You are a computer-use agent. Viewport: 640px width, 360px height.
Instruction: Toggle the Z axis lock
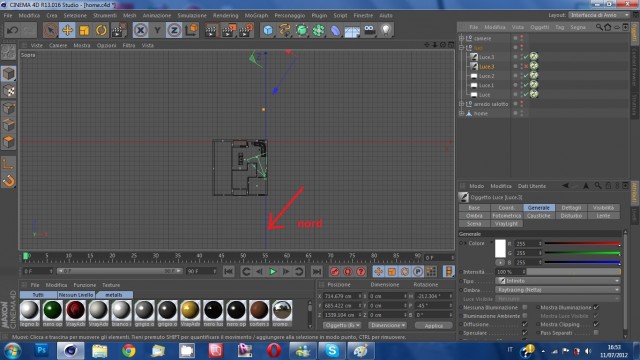point(174,30)
